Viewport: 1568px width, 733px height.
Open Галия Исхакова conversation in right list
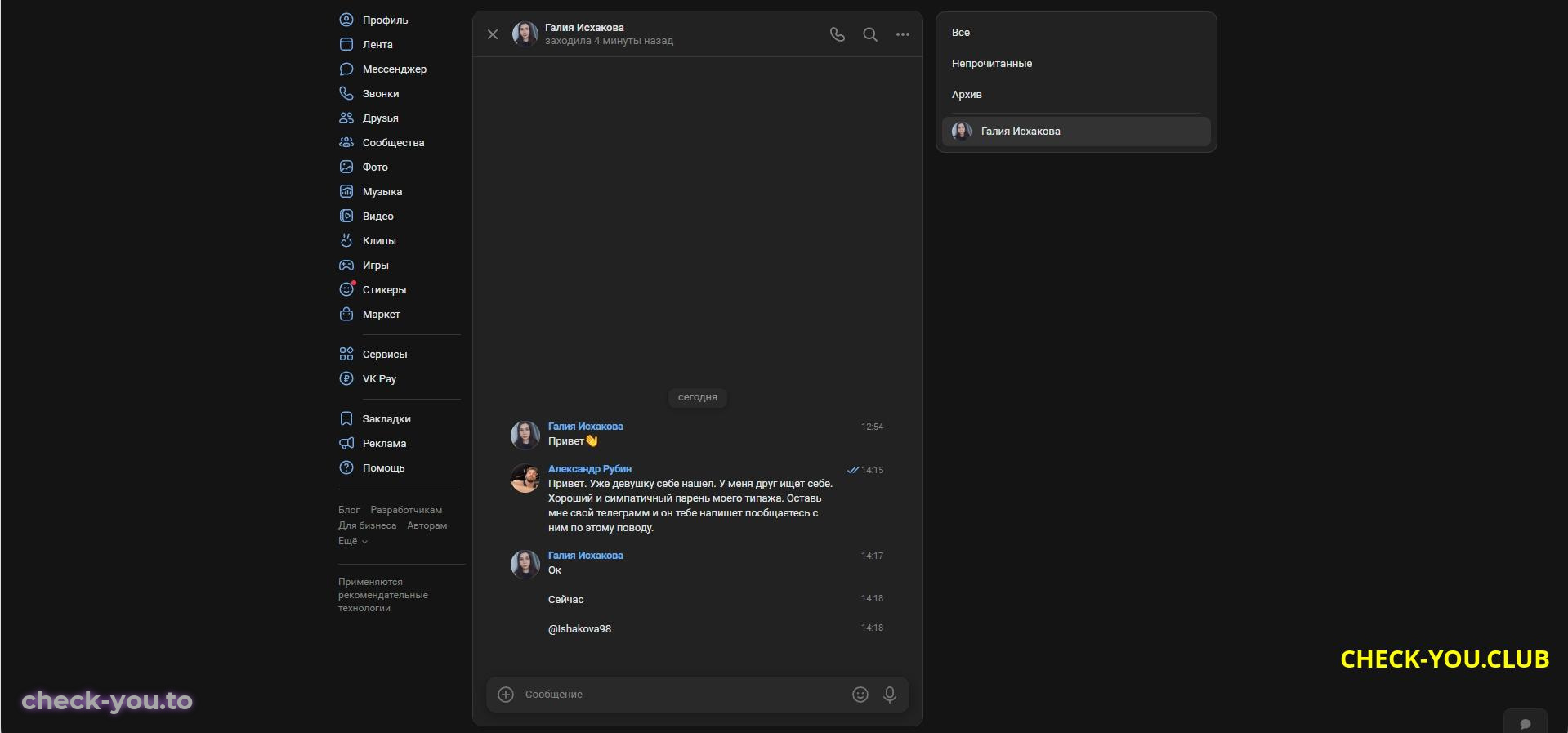(x=1076, y=132)
